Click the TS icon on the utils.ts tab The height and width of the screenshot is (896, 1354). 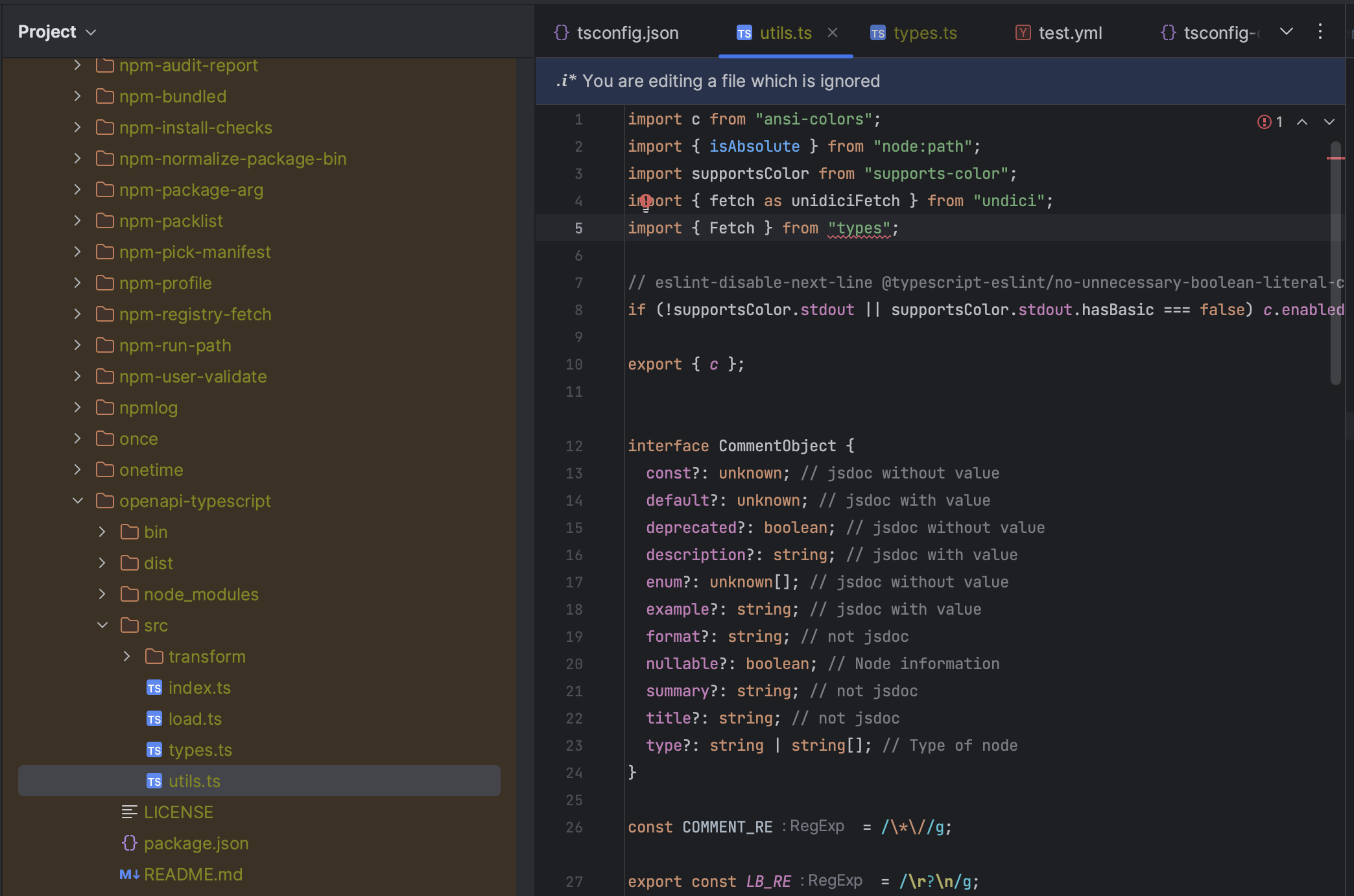pos(744,33)
